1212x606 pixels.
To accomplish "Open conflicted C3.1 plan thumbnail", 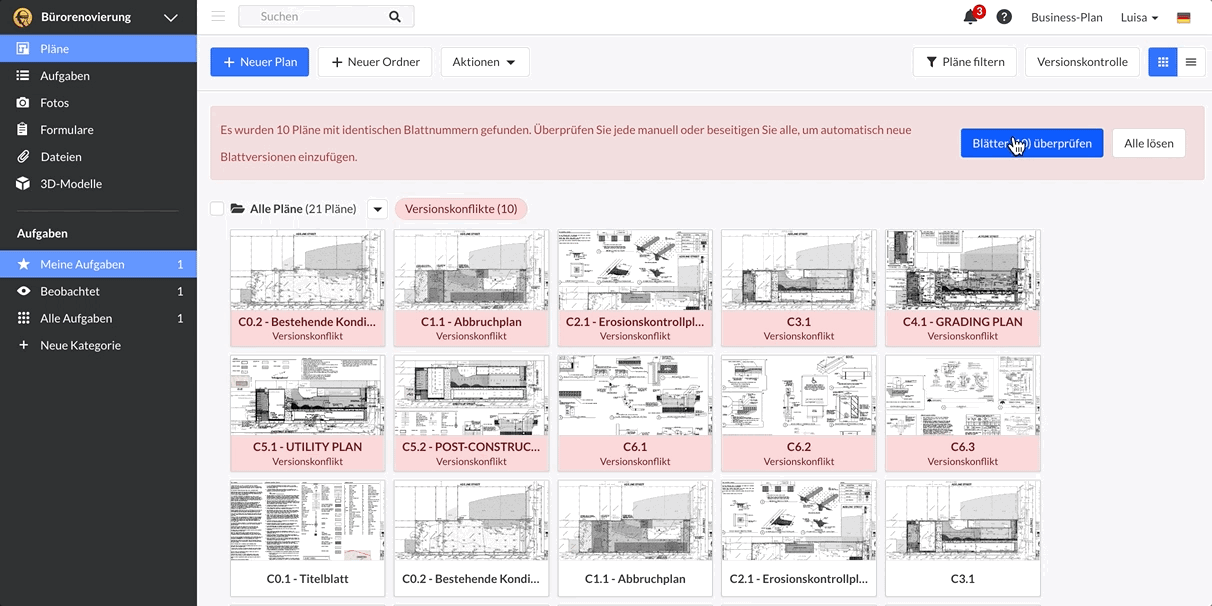I will pos(799,288).
